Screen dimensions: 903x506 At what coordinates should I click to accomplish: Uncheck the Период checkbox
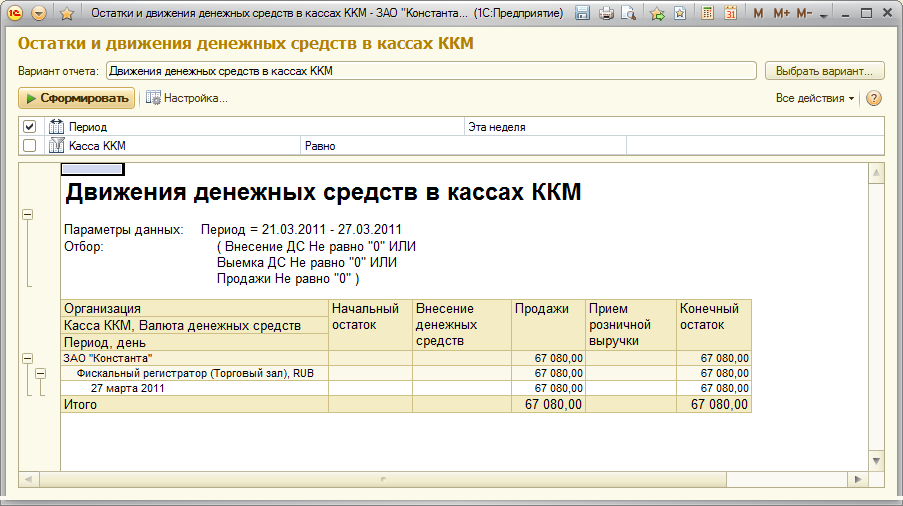pyautogui.click(x=29, y=126)
